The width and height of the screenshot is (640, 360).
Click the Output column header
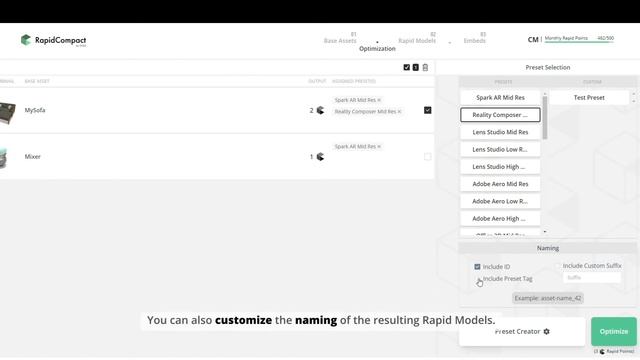coord(317,81)
